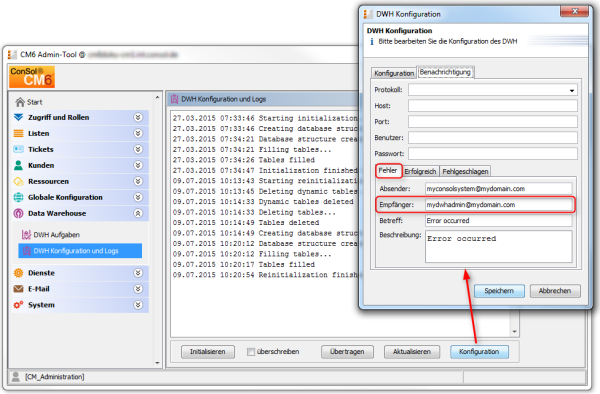The image size is (600, 394).
Task: Click the Dienste gear icon
Action: (x=18, y=273)
